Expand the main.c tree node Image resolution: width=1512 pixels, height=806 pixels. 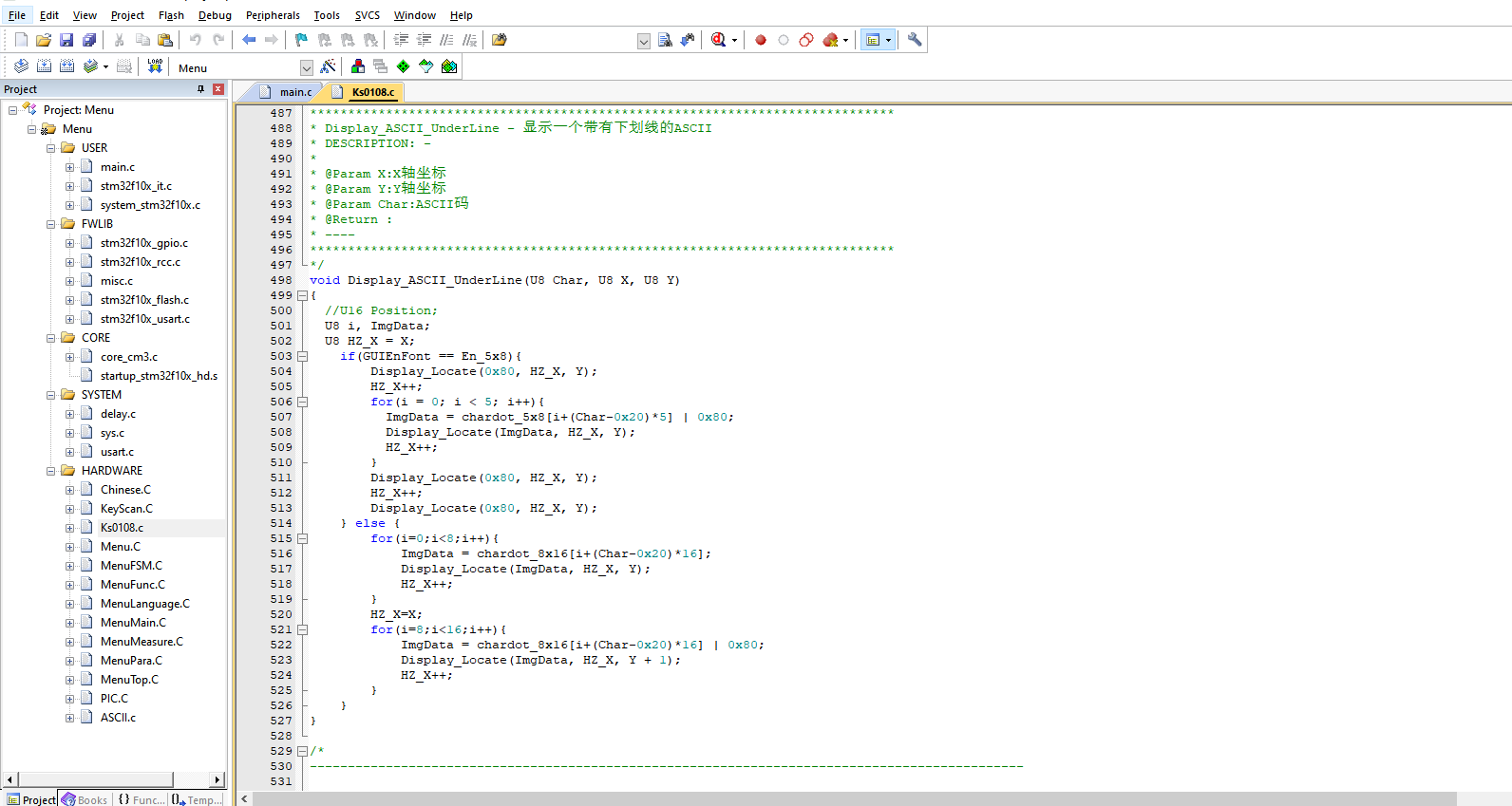69,167
